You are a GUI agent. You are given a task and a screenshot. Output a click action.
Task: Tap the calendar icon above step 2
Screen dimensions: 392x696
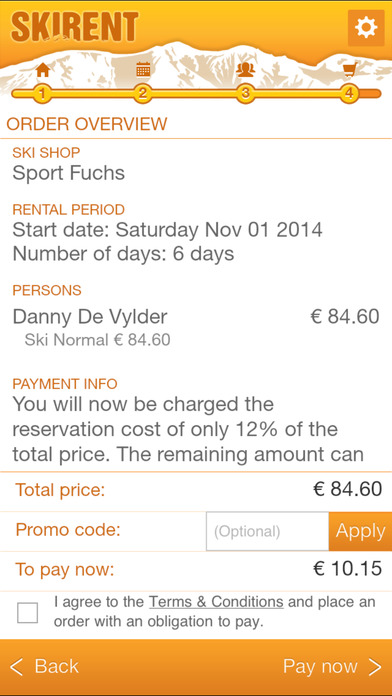(x=143, y=69)
